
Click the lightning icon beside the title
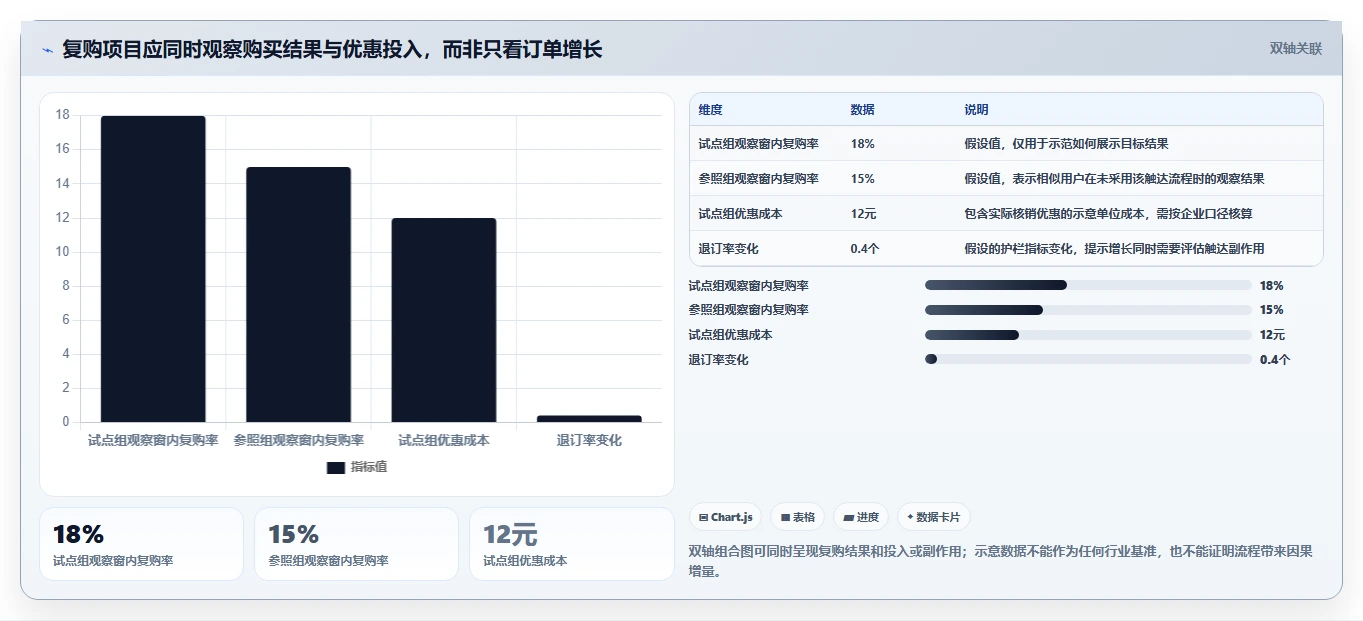[47, 50]
